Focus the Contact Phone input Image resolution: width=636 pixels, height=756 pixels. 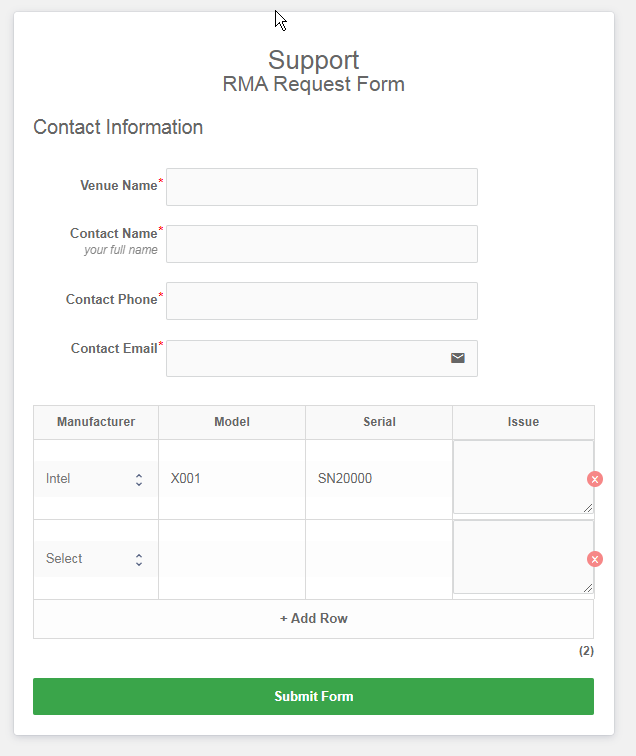[322, 301]
